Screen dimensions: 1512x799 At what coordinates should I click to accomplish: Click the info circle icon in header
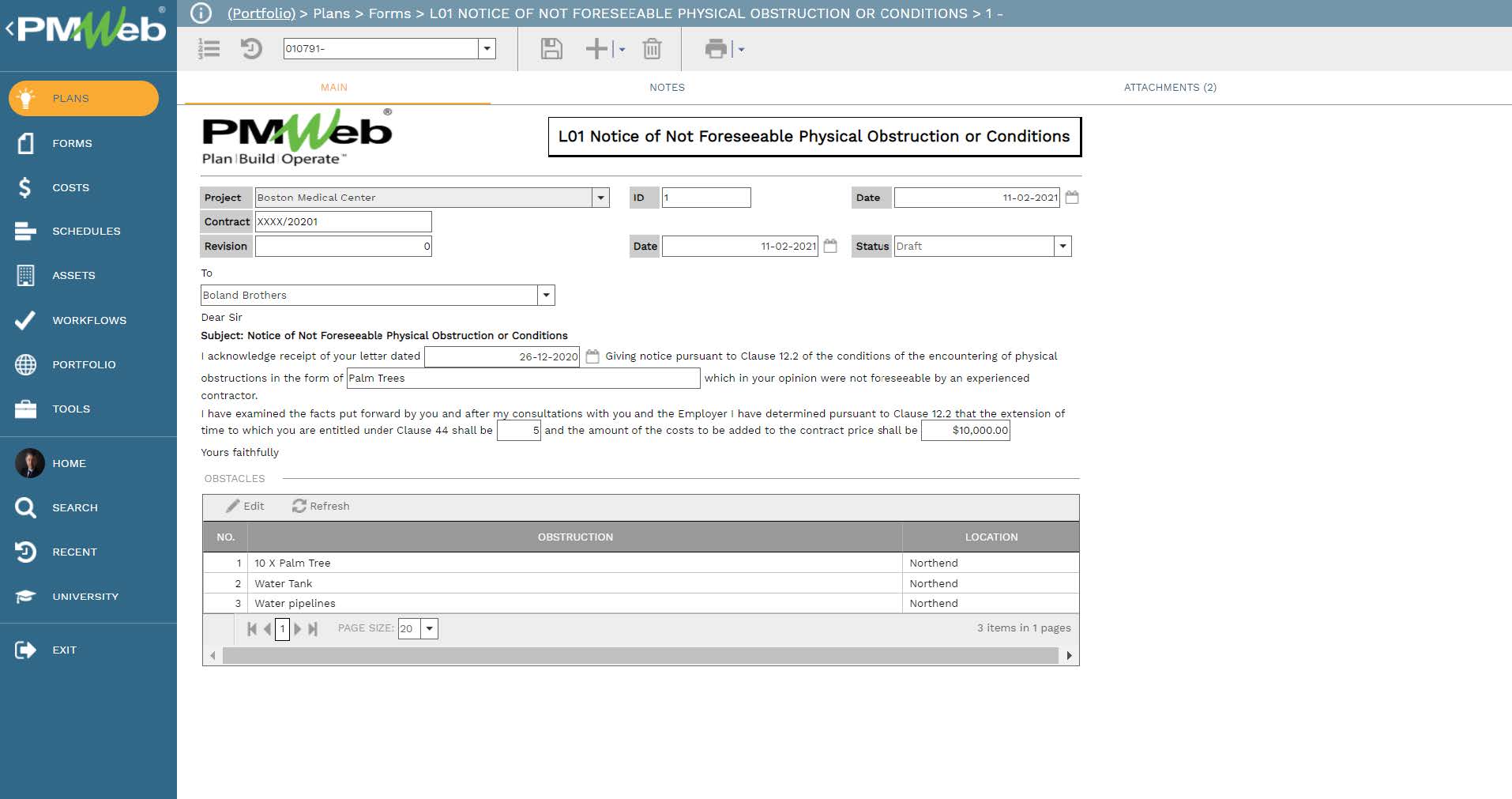tap(201, 13)
